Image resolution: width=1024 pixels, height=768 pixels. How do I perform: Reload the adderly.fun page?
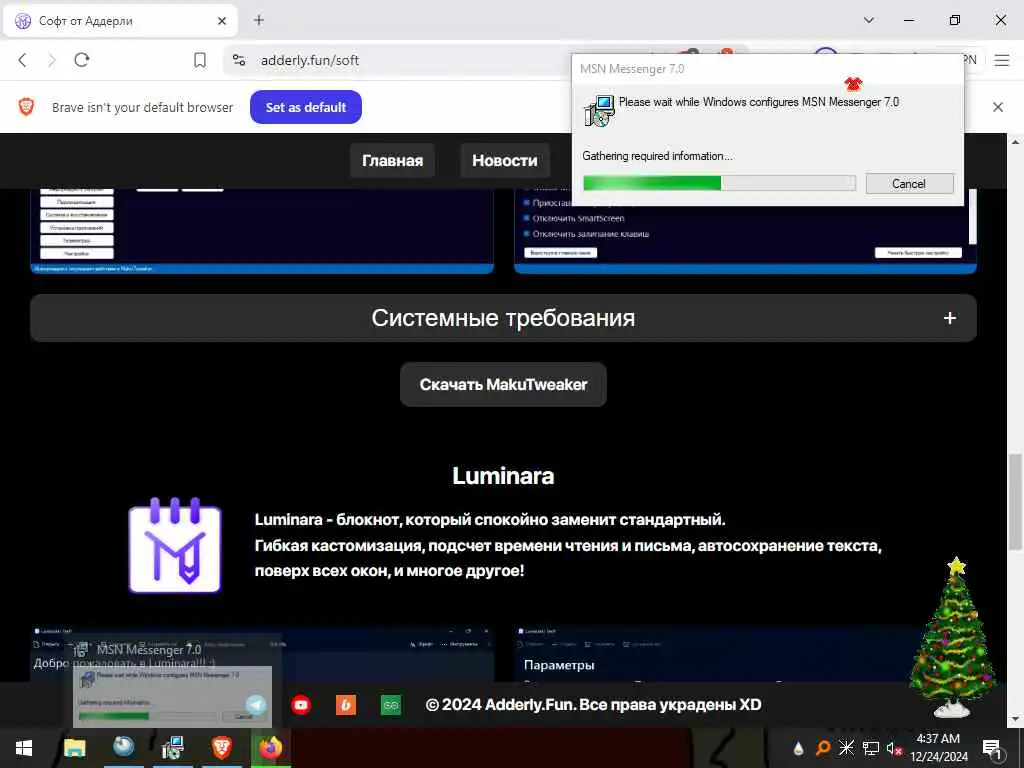[82, 60]
